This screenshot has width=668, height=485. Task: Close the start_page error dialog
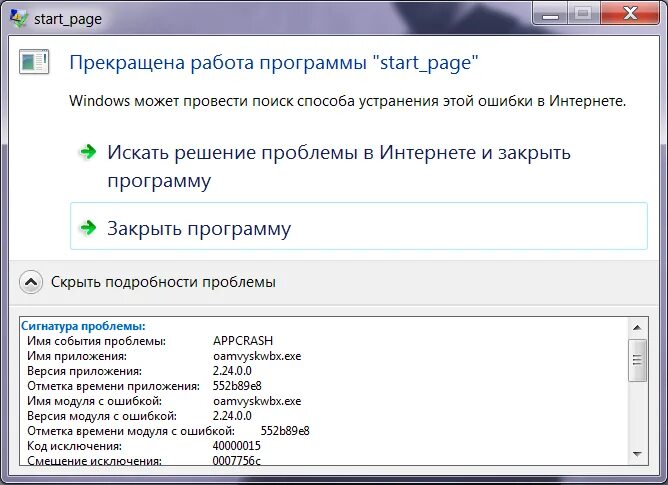[631, 13]
